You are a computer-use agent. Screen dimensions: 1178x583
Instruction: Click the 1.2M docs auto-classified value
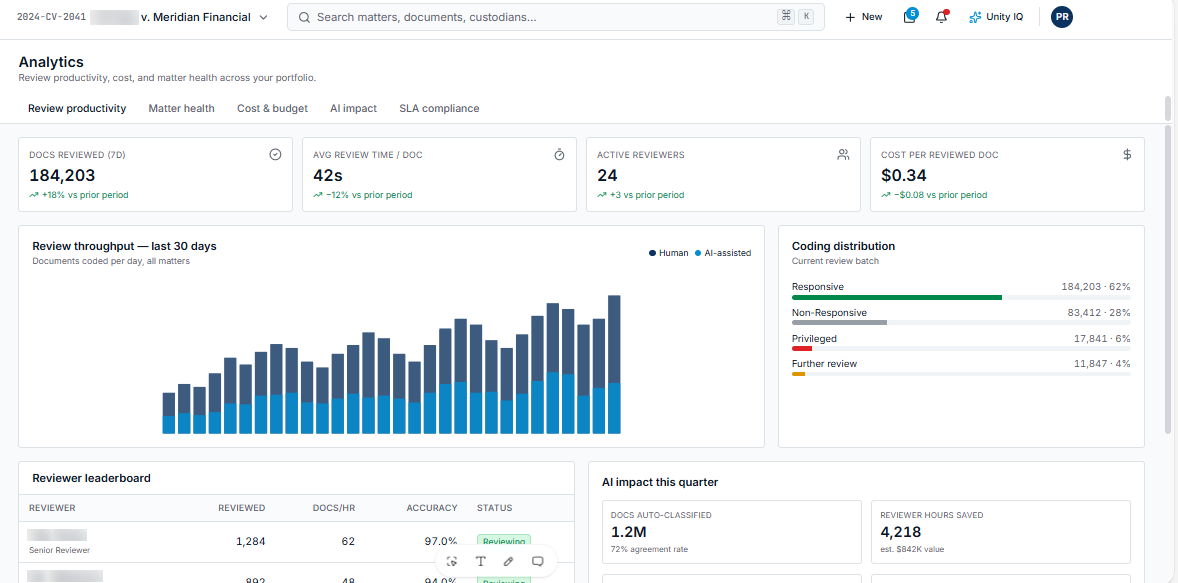click(628, 533)
